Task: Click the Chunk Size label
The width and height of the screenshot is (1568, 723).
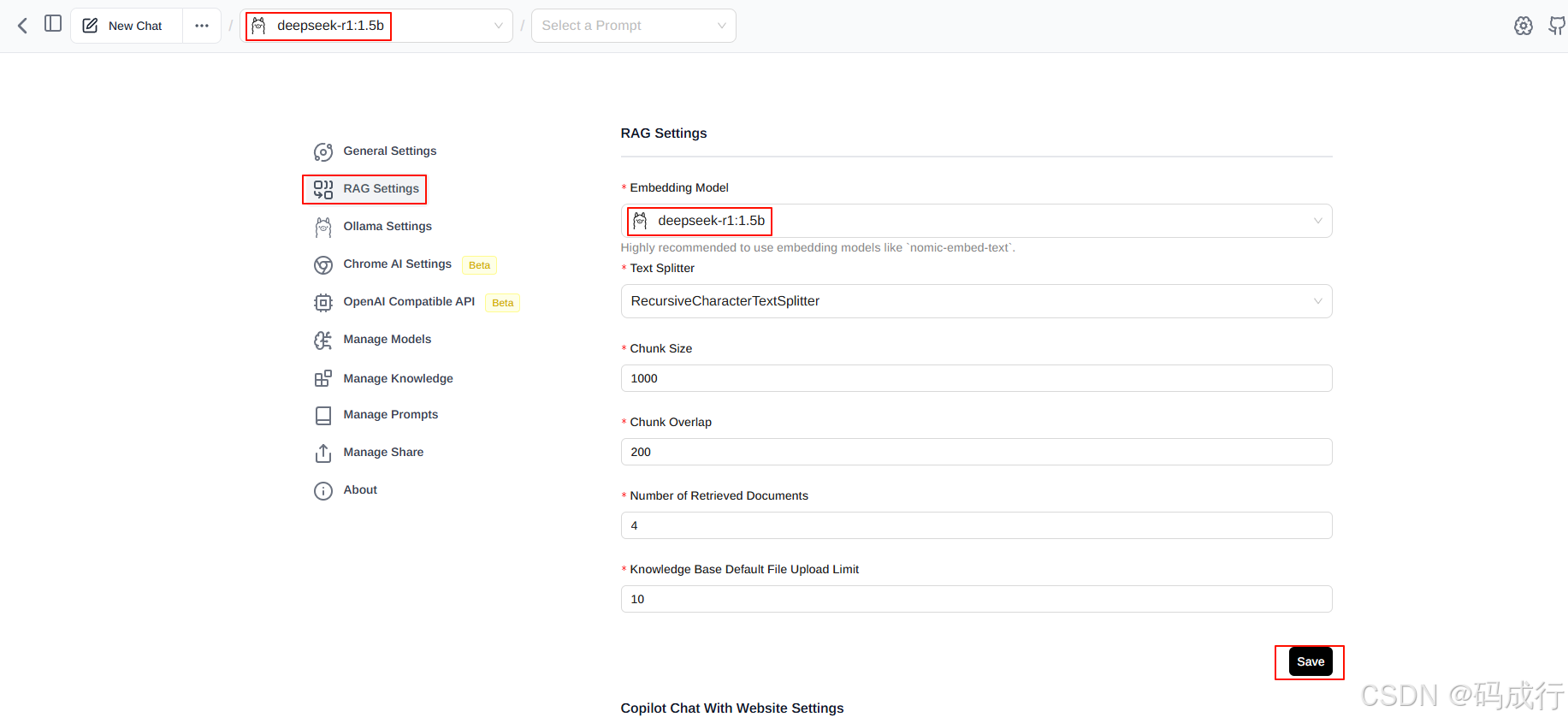Action: pyautogui.click(x=661, y=349)
